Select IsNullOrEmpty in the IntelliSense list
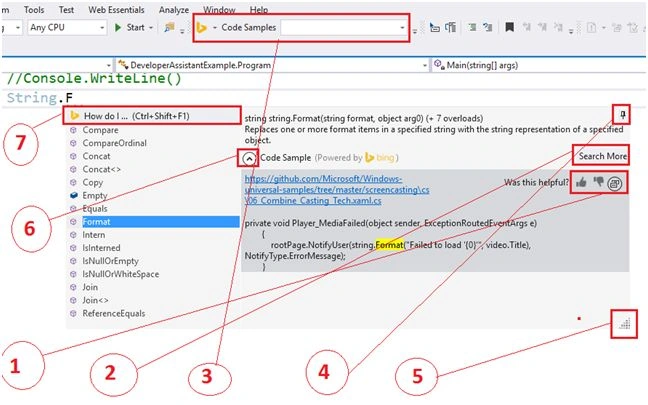 pyautogui.click(x=110, y=261)
